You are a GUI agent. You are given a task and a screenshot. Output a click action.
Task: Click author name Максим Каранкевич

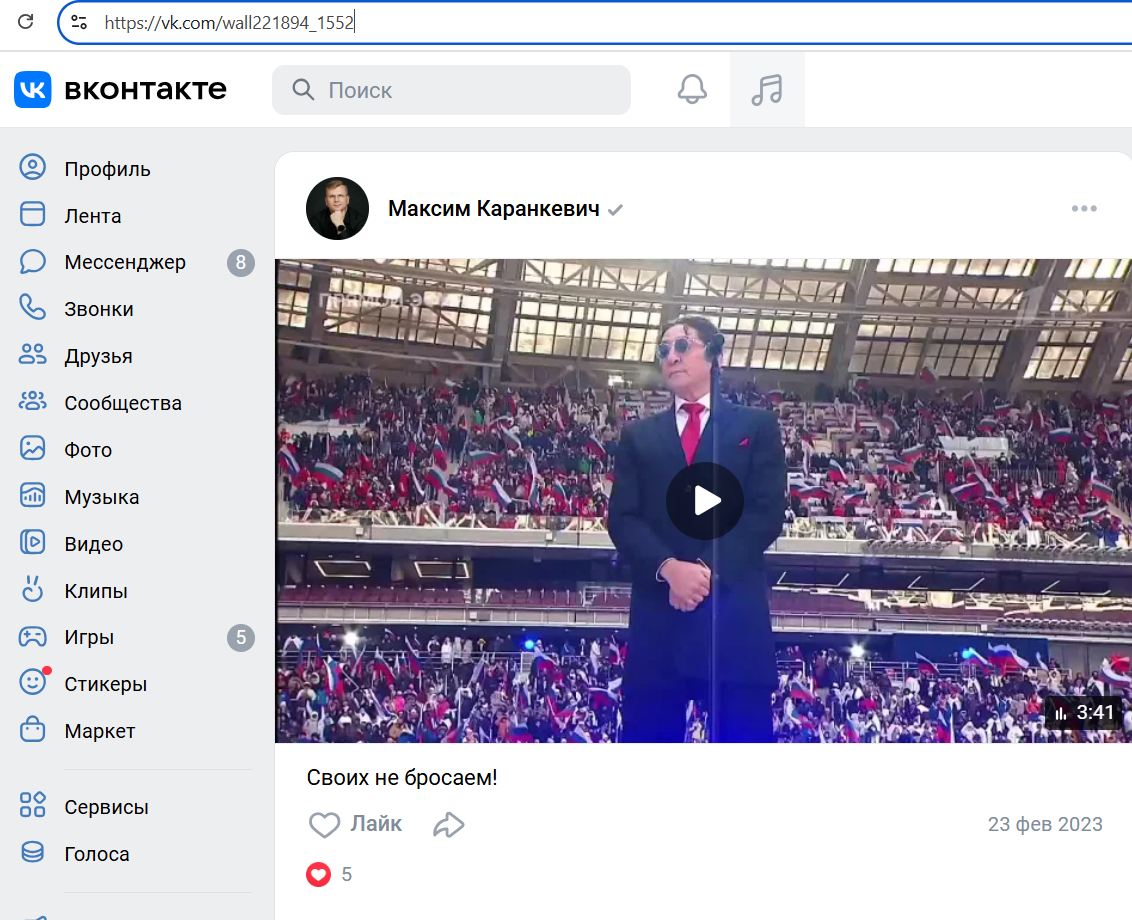pos(493,209)
